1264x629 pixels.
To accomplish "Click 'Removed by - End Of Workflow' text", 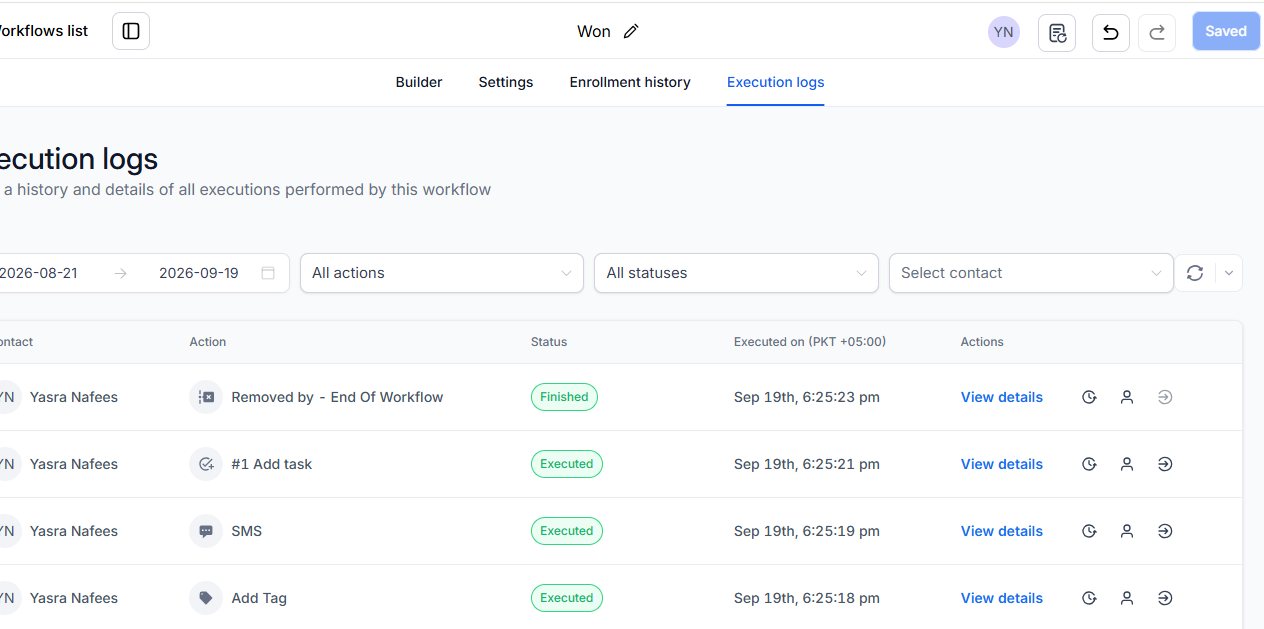I will pyautogui.click(x=337, y=397).
